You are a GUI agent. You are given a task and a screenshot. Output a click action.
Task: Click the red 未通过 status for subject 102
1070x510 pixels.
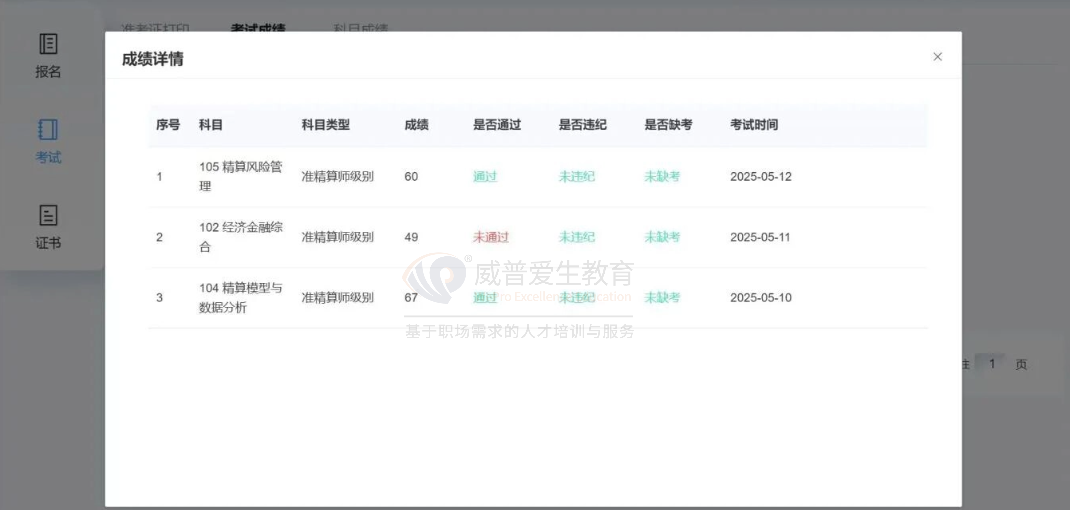click(x=491, y=237)
